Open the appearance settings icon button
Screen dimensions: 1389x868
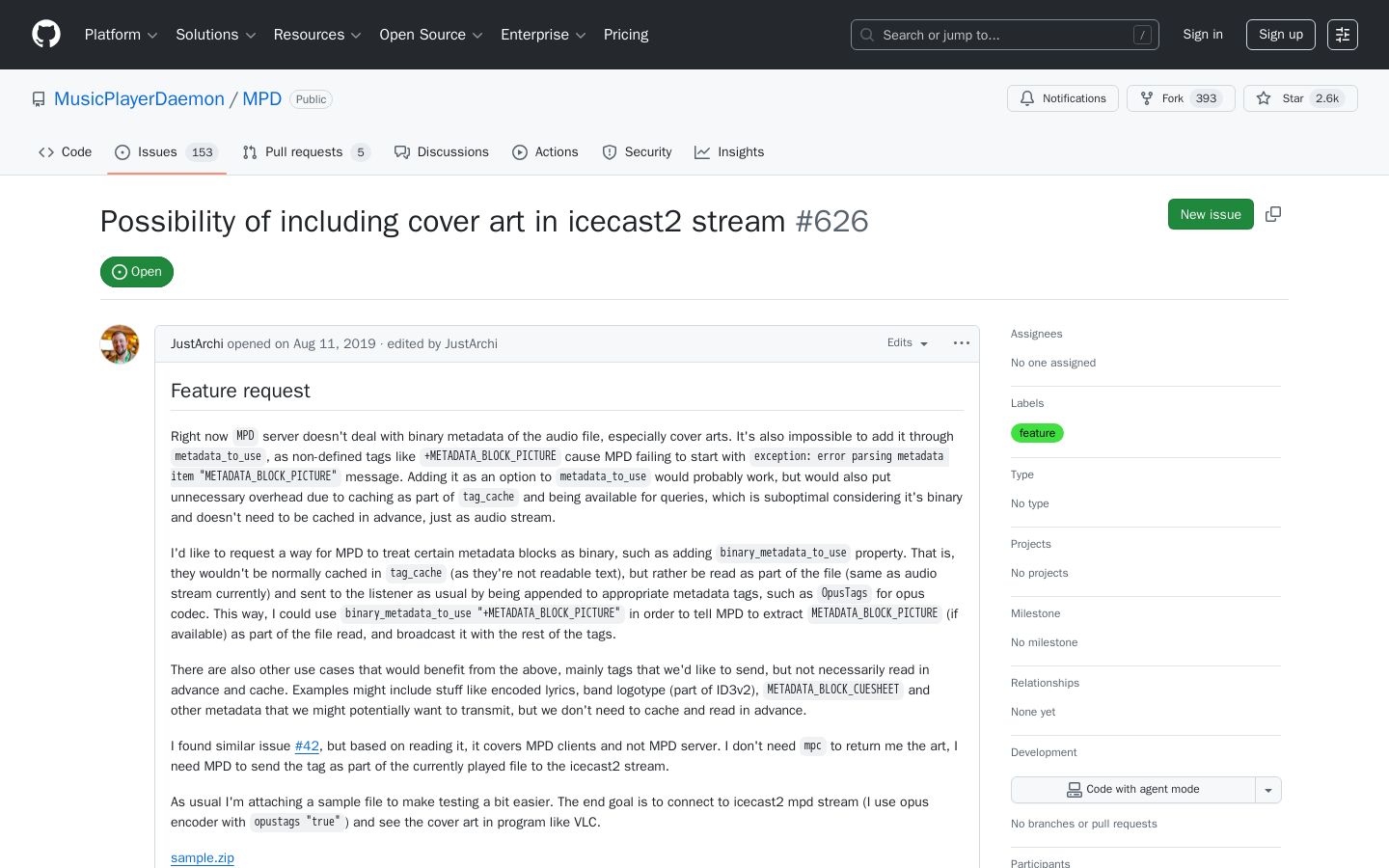(x=1343, y=35)
